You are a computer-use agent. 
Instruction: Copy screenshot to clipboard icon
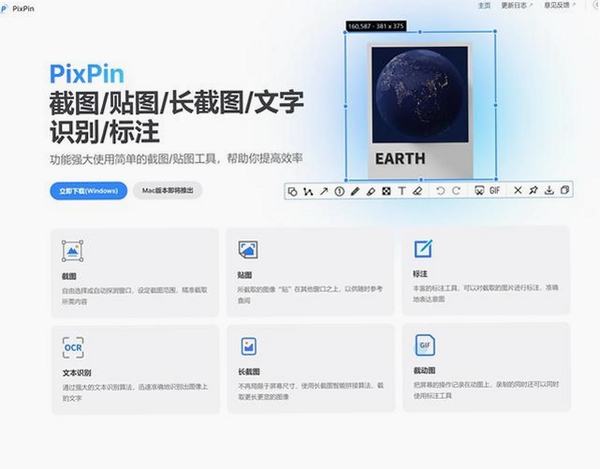click(x=565, y=190)
